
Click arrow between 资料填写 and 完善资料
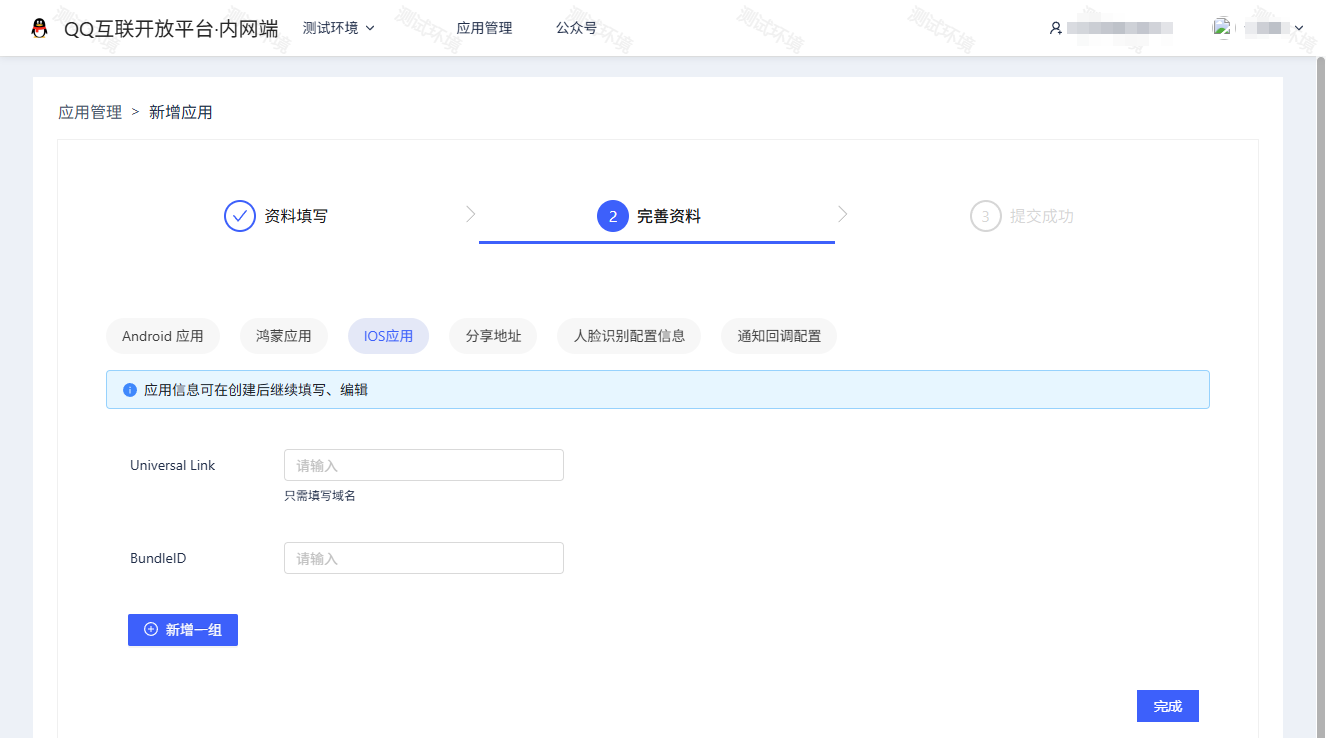[471, 214]
